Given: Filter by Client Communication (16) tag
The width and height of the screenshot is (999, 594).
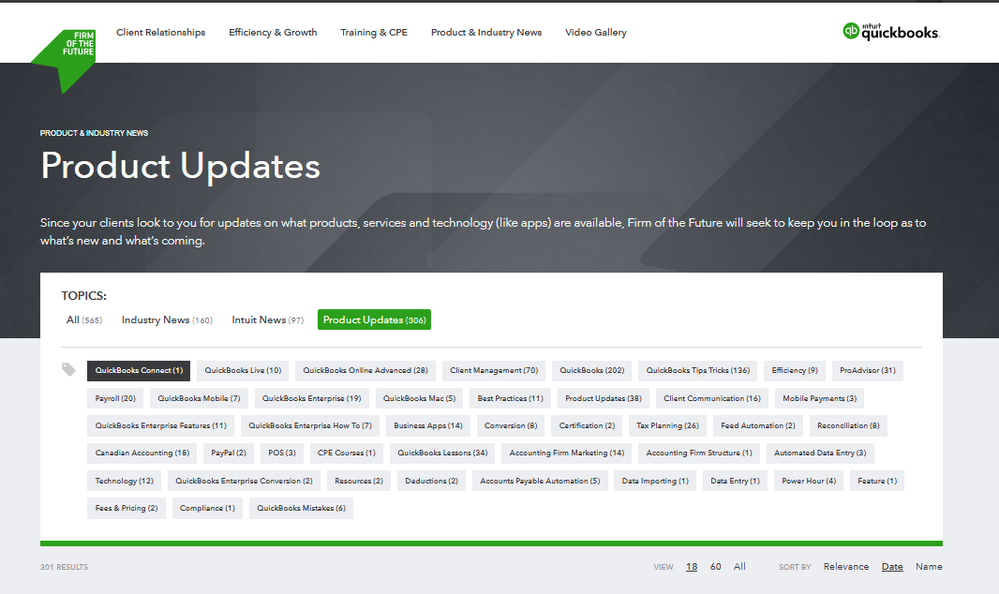Looking at the screenshot, I should pyautogui.click(x=712, y=398).
